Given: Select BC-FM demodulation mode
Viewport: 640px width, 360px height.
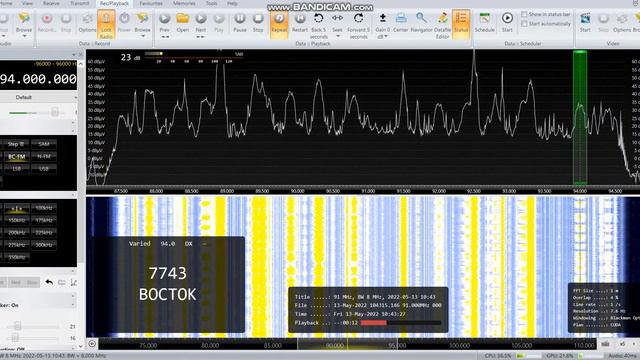Looking at the screenshot, I should (17, 156).
